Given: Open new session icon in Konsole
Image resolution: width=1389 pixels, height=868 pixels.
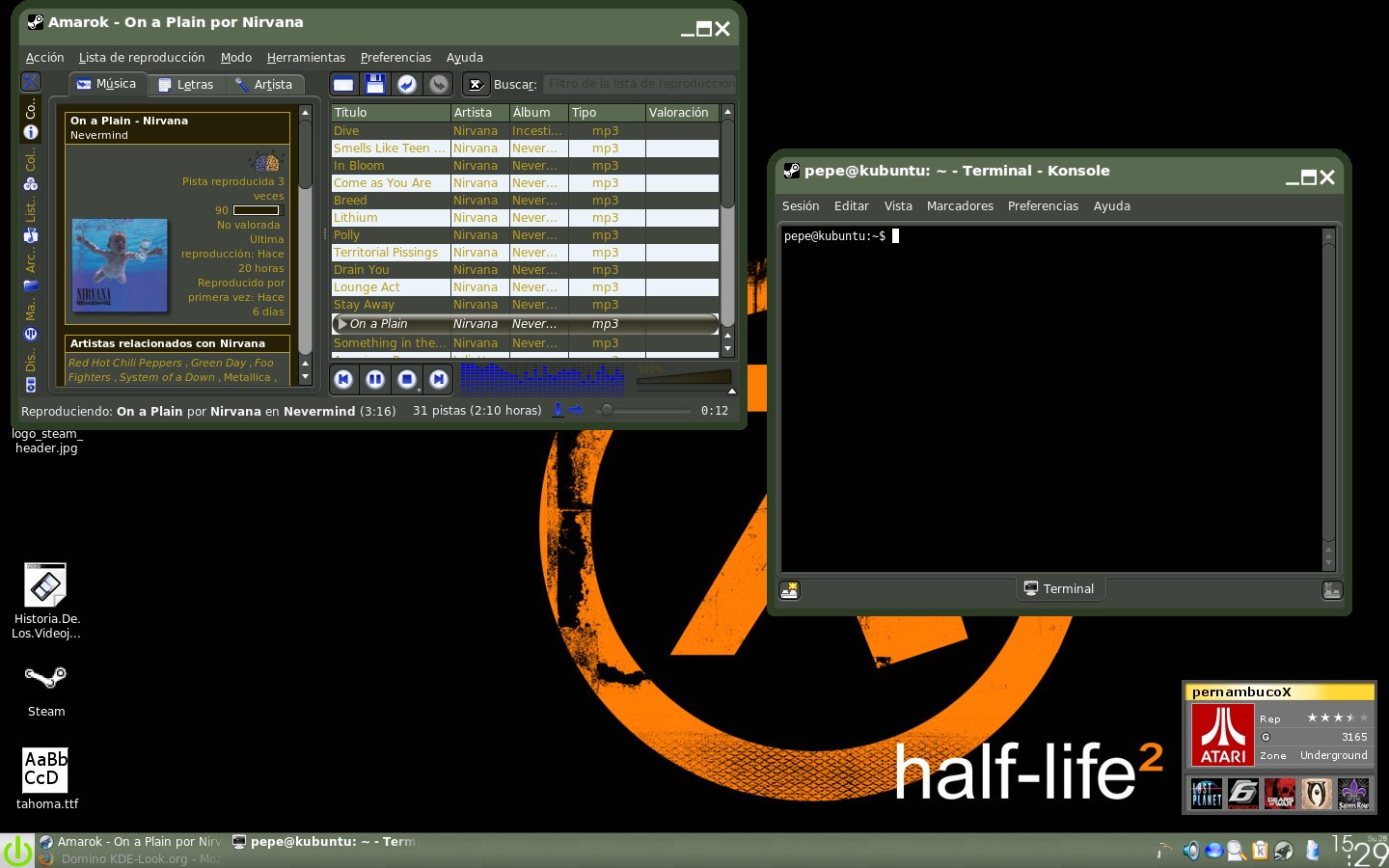Looking at the screenshot, I should point(790,590).
